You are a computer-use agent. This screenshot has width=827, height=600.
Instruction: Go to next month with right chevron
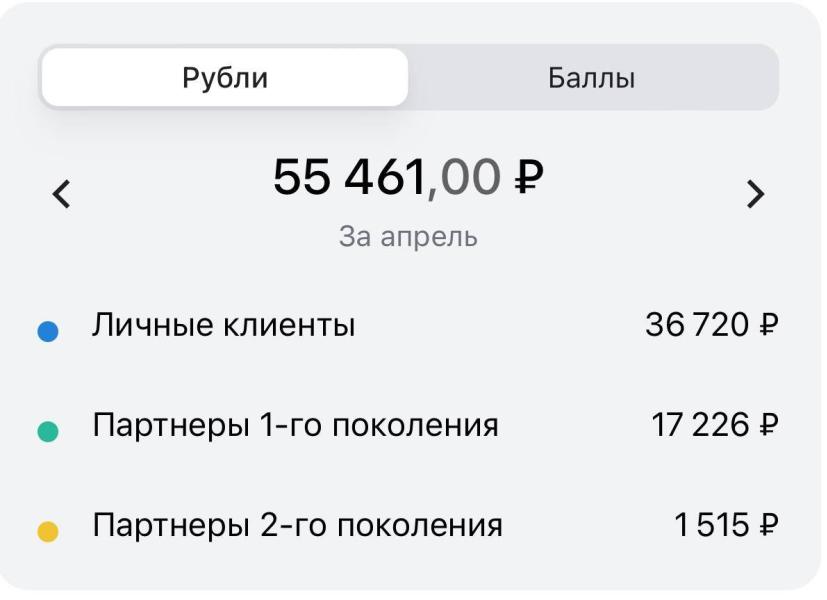755,194
